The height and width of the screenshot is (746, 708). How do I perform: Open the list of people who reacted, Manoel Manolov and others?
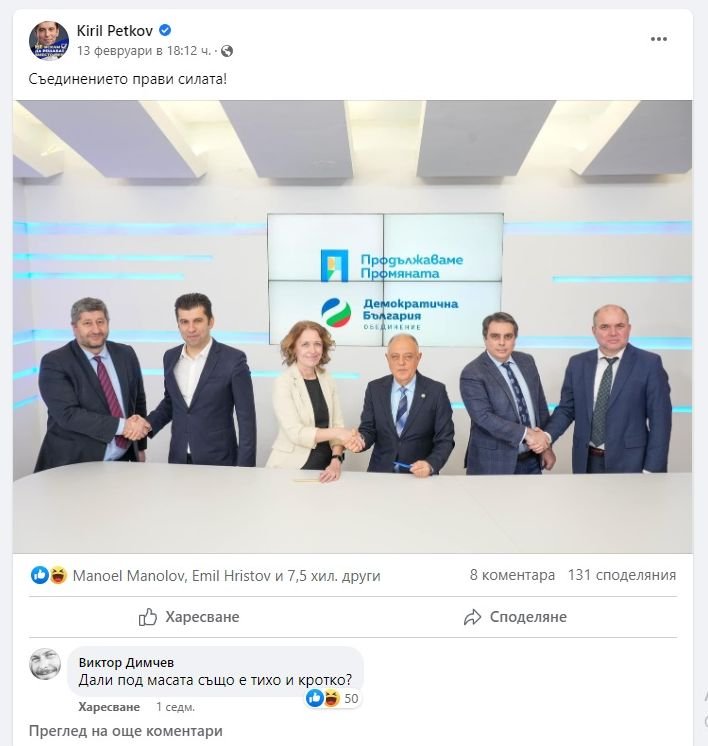226,576
